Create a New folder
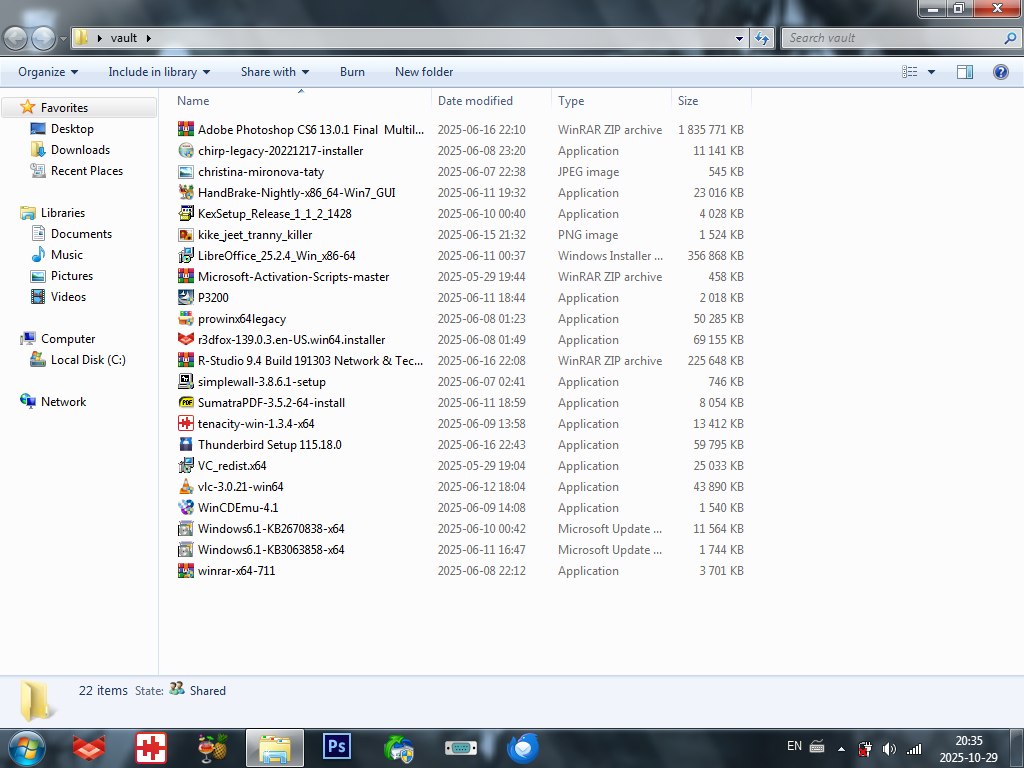Screen dimensions: 1024x768 click(424, 72)
